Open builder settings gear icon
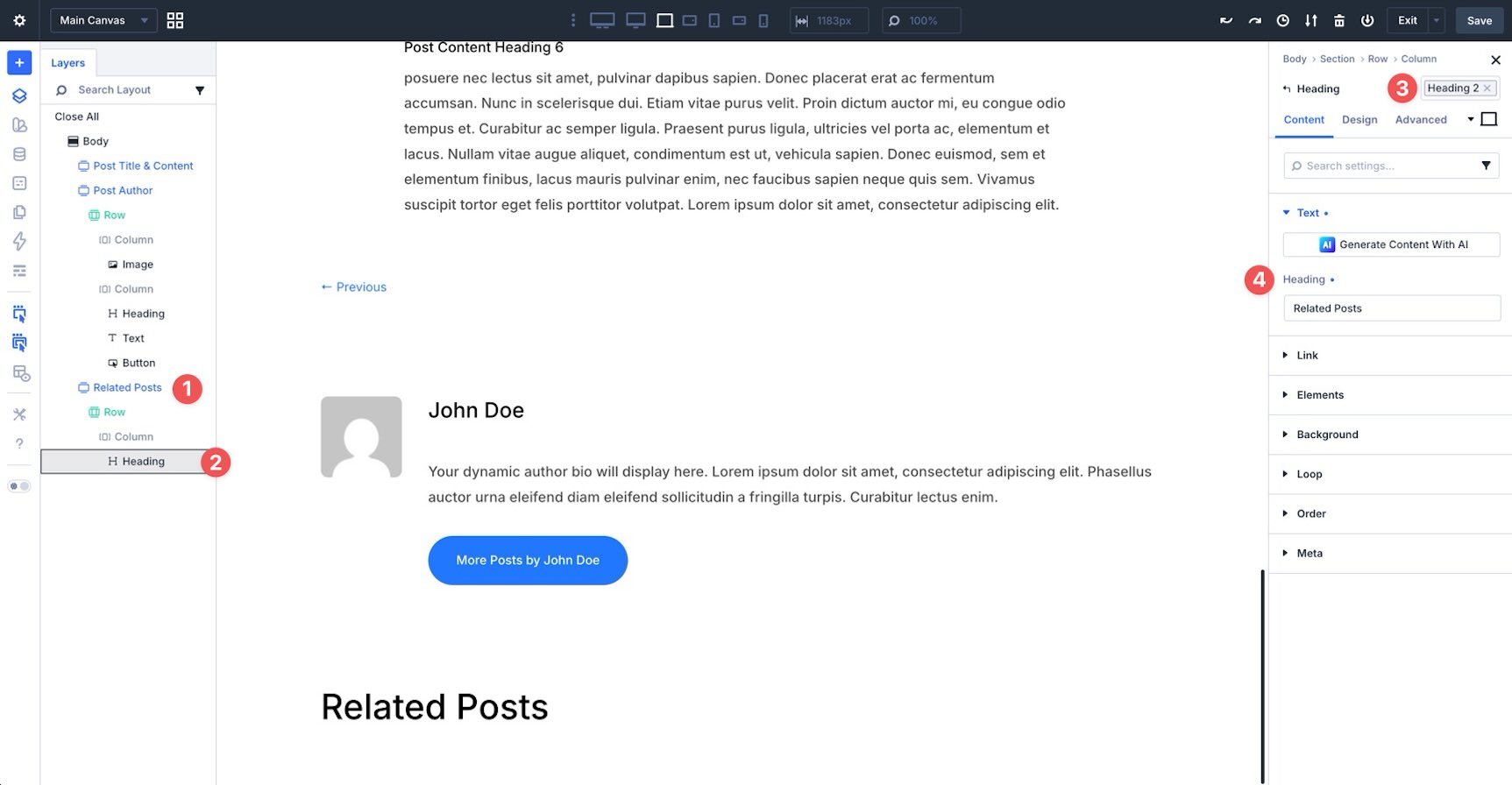The height and width of the screenshot is (785, 1512). click(19, 20)
